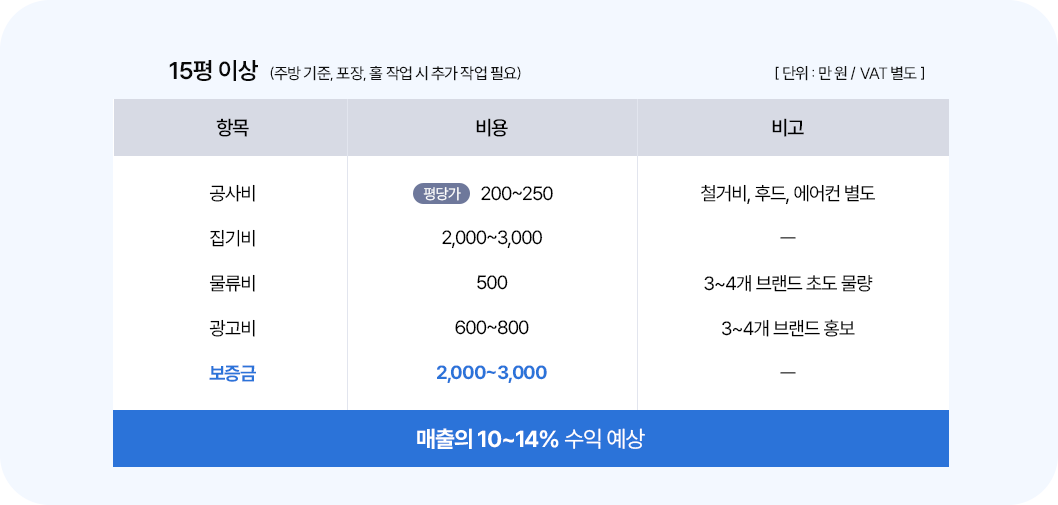Select the 철거비, 후드, 에어컨 별도 note
This screenshot has width=1058, height=505.
[788, 194]
